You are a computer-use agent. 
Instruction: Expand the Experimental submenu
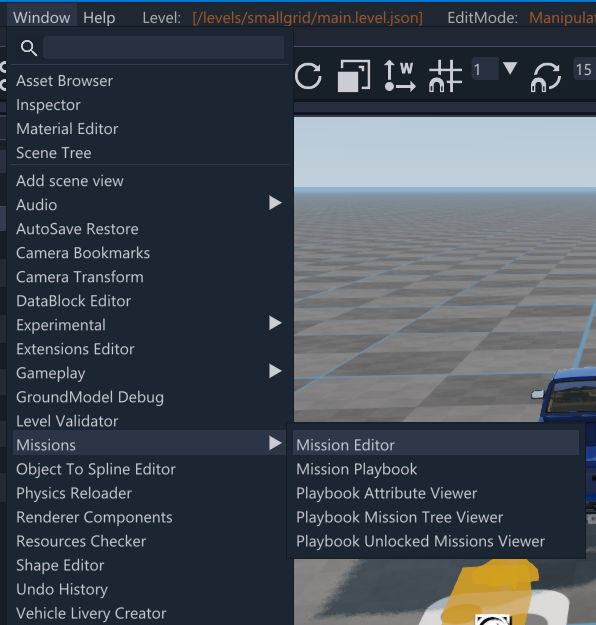149,325
